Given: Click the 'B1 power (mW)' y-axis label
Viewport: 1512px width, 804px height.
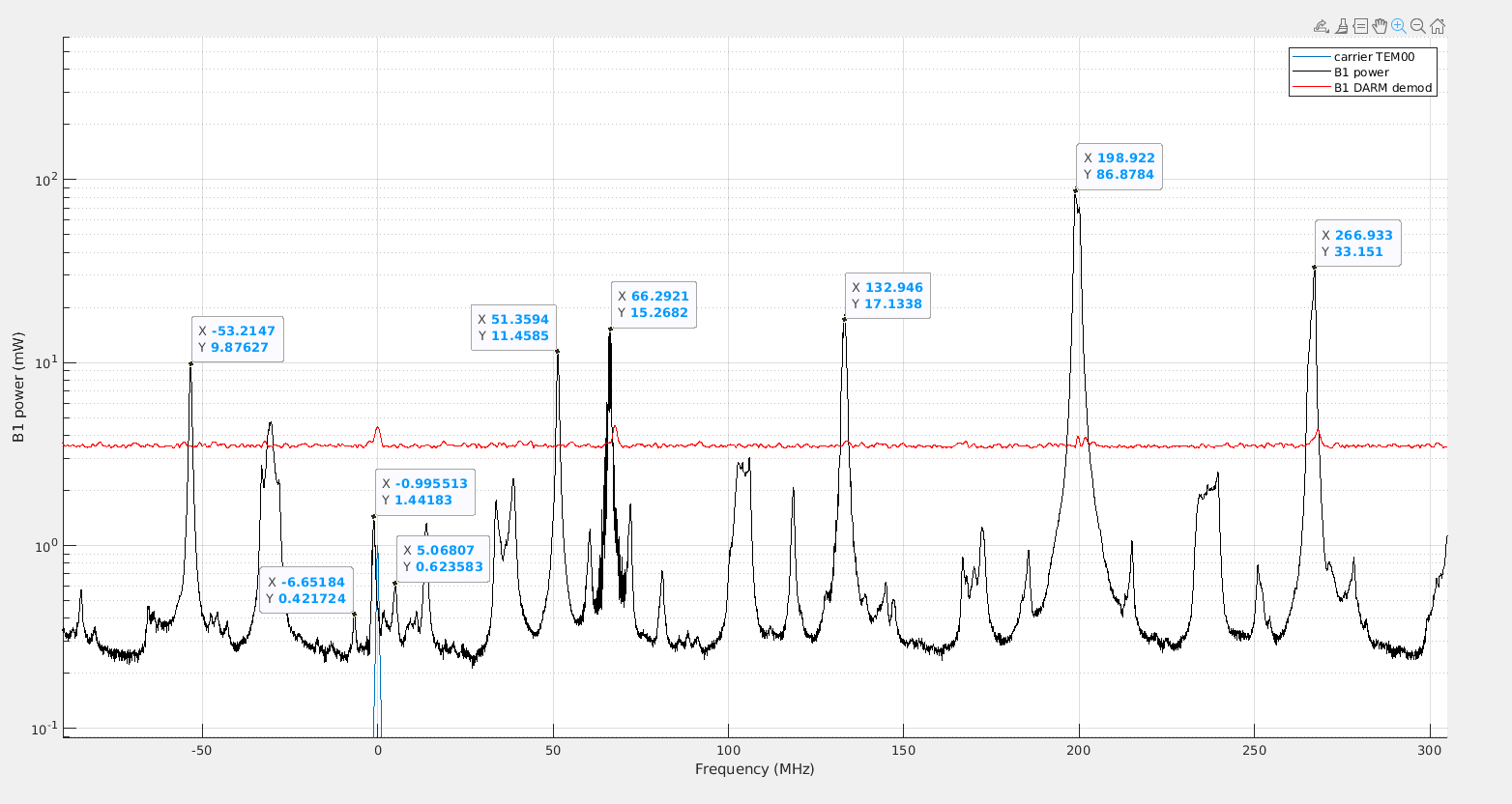Looking at the screenshot, I should point(18,387).
